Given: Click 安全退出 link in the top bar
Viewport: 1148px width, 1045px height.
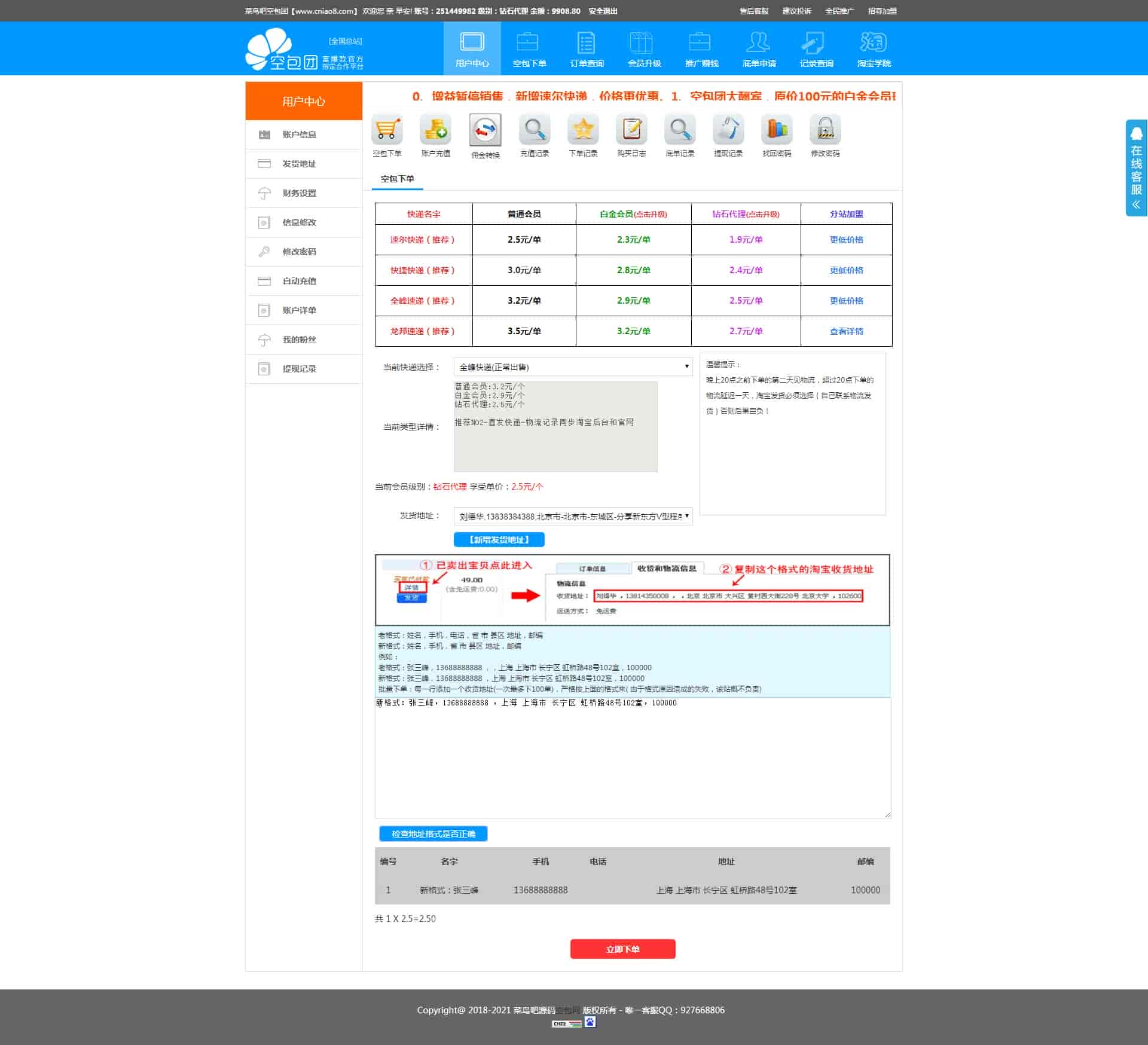Looking at the screenshot, I should pos(603,11).
